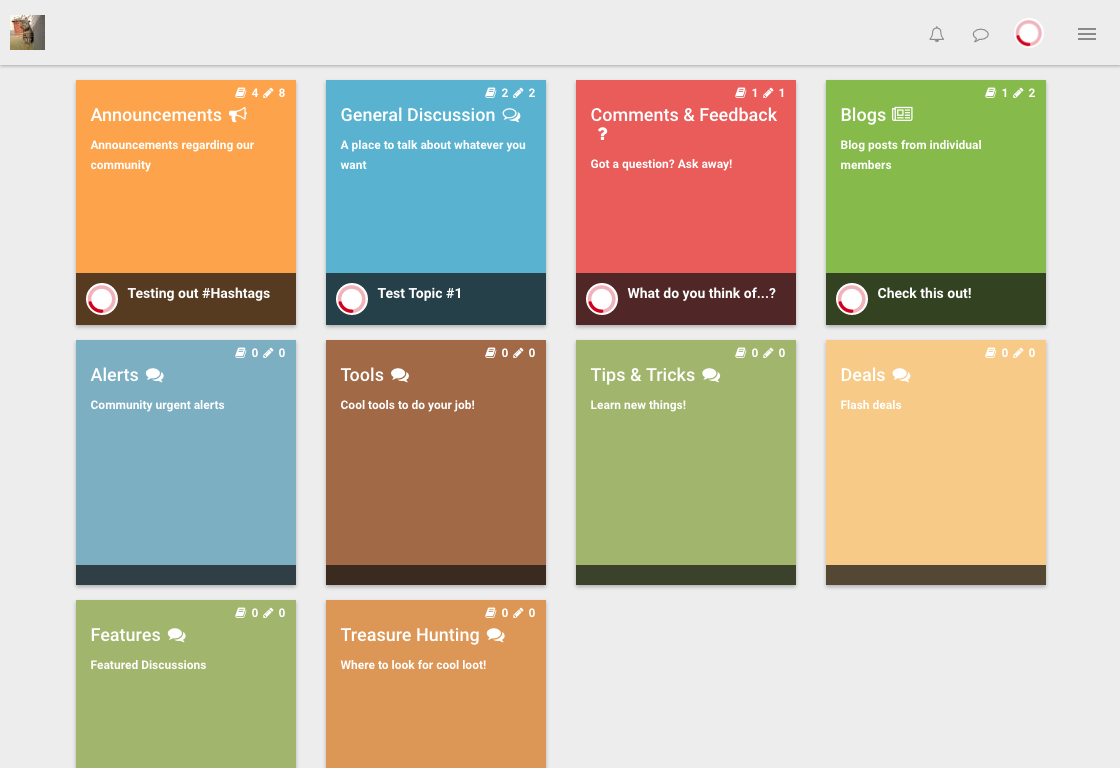Click the posts pencil icon on Deals card
Screen dimensions: 1120x768
click(x=1018, y=353)
